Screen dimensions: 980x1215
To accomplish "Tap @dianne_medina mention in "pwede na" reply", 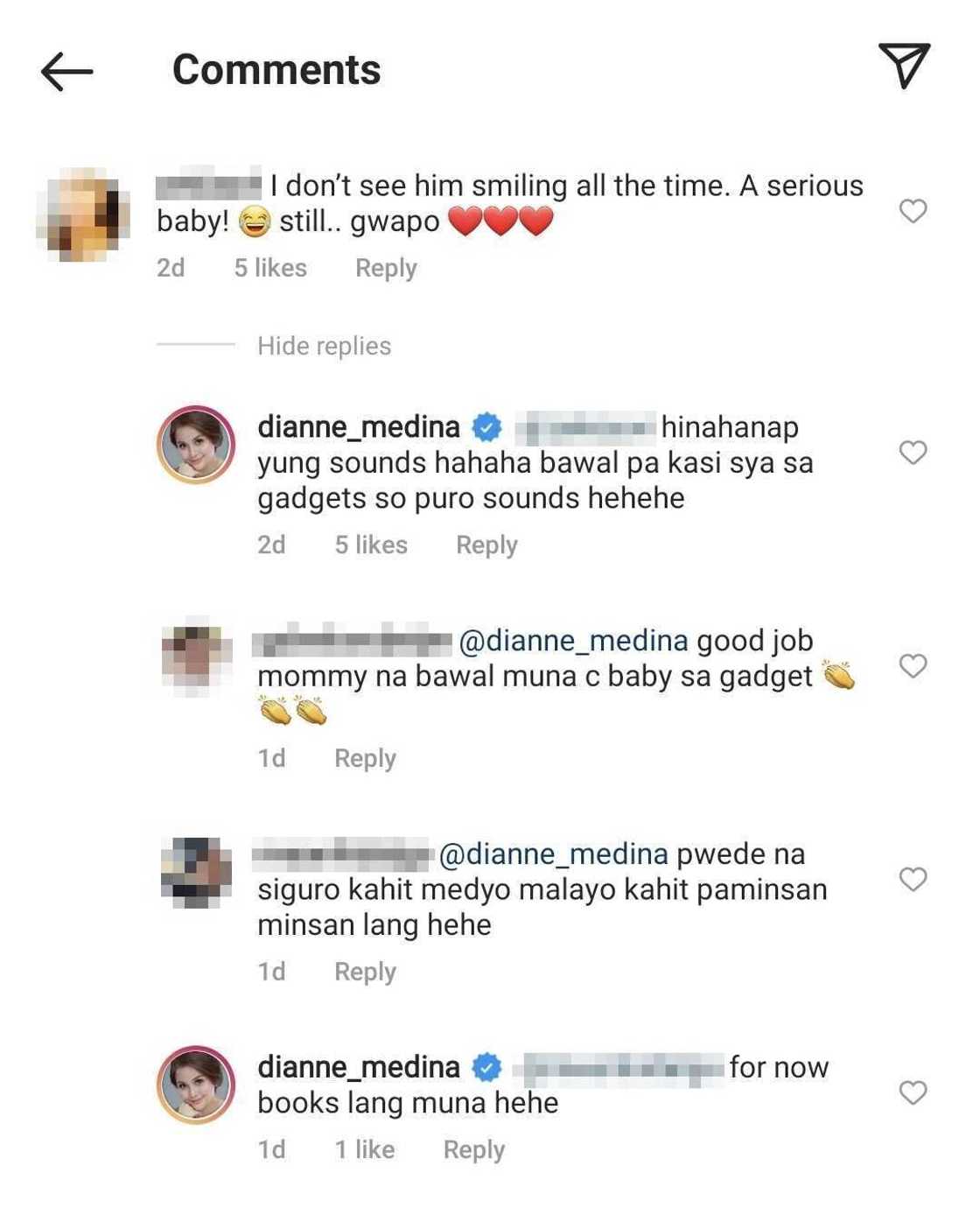I will (553, 854).
